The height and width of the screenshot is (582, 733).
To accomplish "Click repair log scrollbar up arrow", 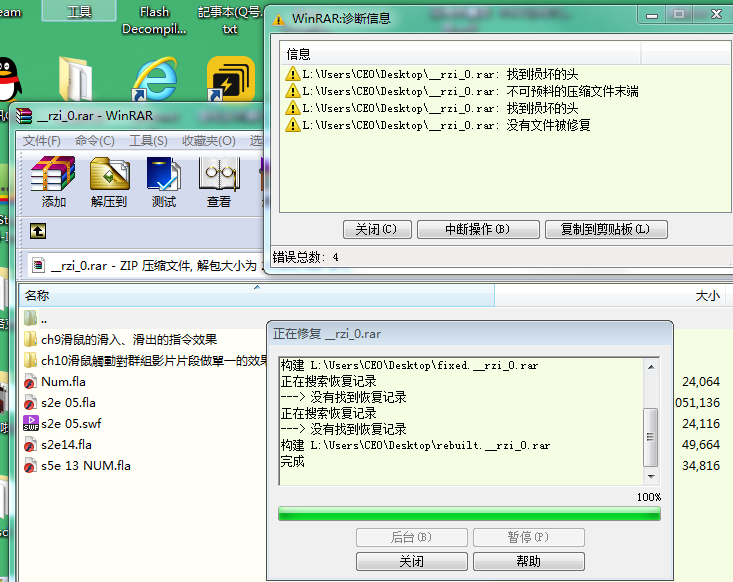I will [x=651, y=367].
